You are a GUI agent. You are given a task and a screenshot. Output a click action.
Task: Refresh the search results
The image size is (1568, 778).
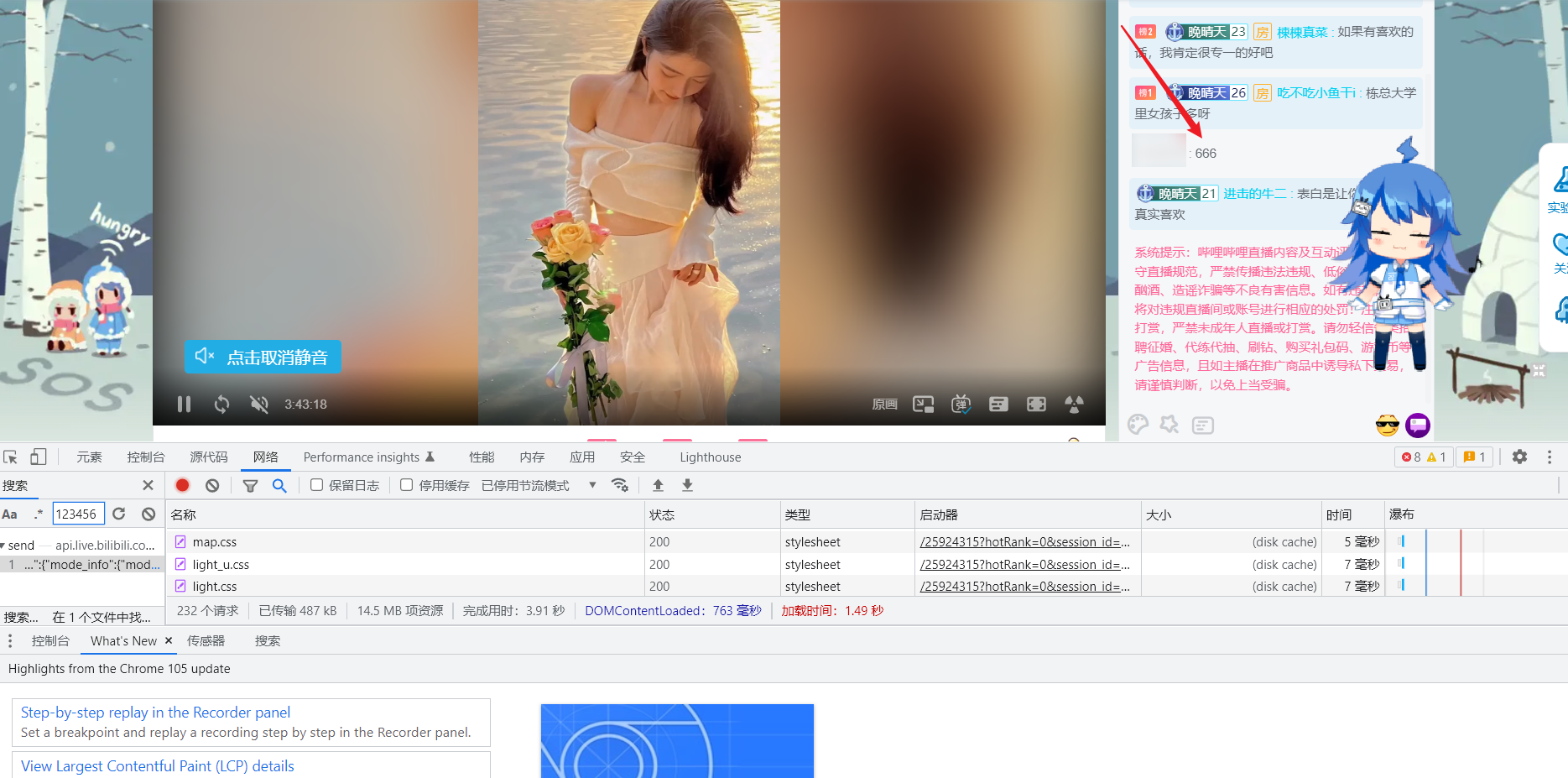click(x=119, y=514)
